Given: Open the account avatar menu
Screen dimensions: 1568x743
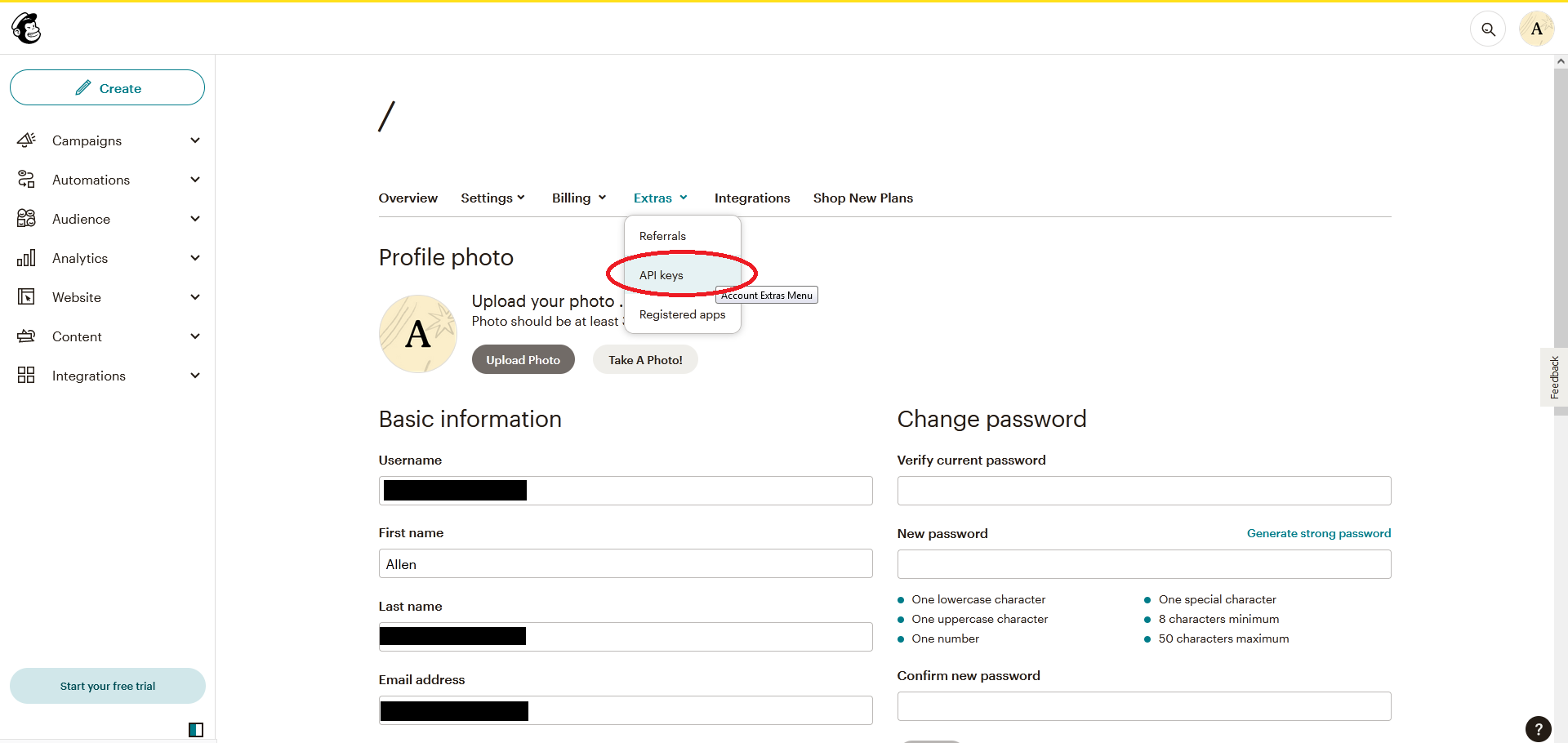Looking at the screenshot, I should [x=1536, y=28].
